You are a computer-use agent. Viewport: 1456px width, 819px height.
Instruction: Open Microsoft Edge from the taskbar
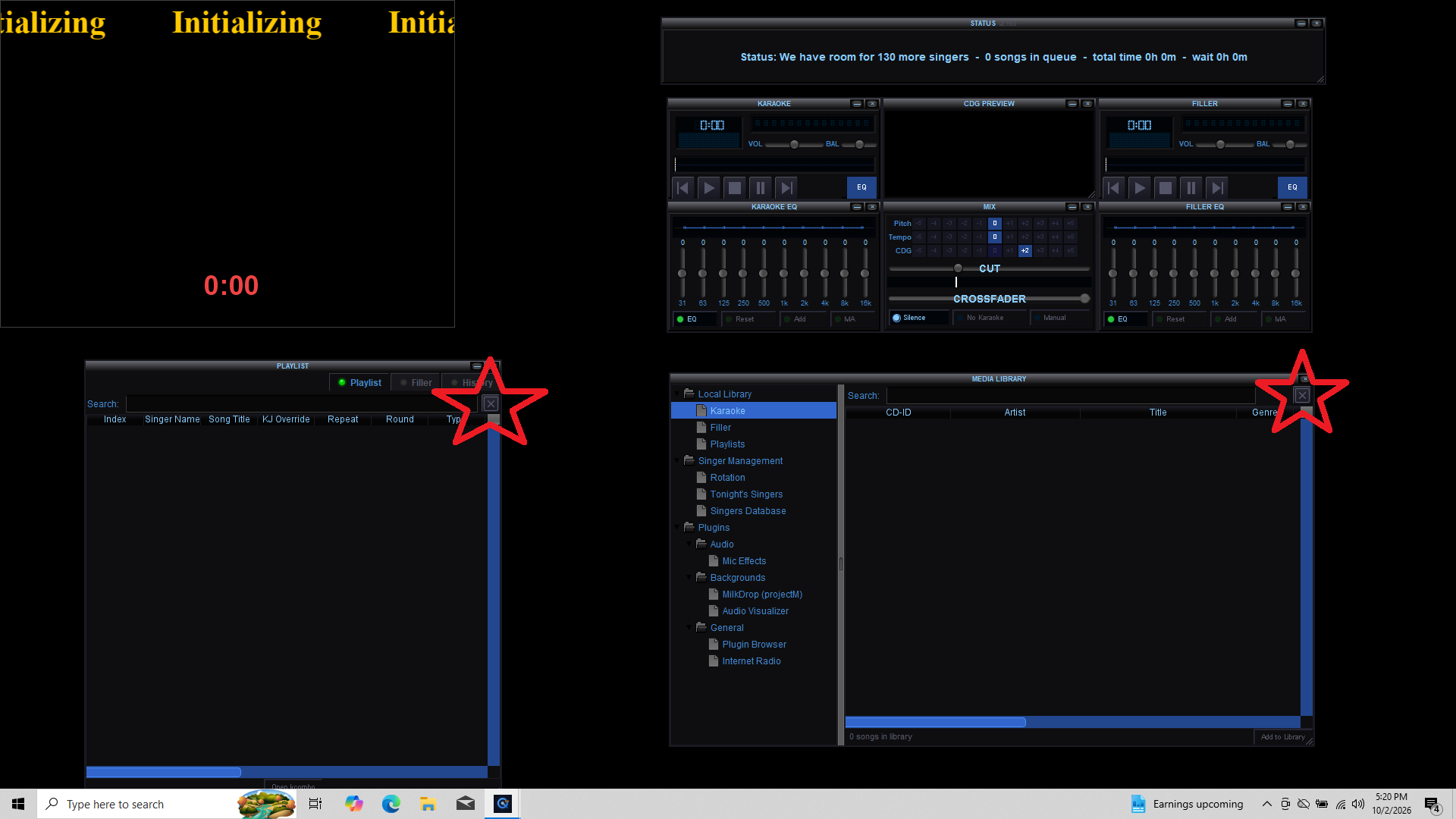391,804
